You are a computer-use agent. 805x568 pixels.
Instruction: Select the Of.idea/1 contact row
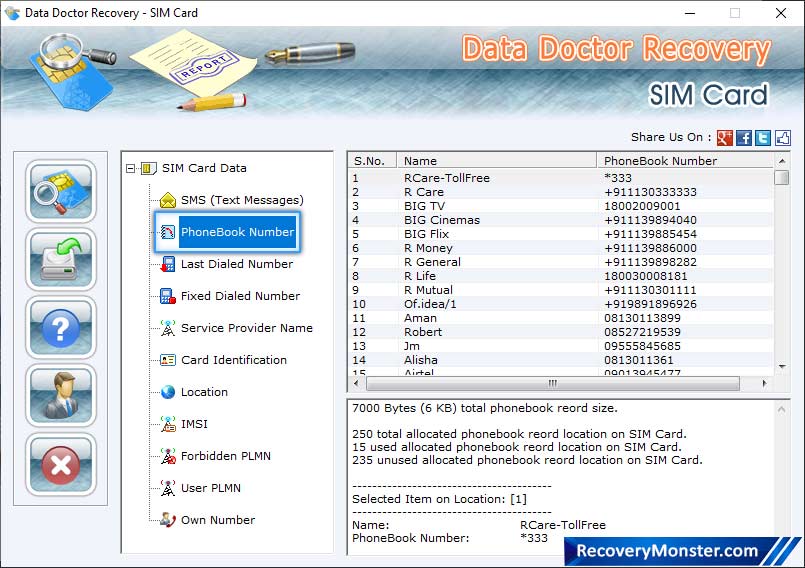point(561,304)
